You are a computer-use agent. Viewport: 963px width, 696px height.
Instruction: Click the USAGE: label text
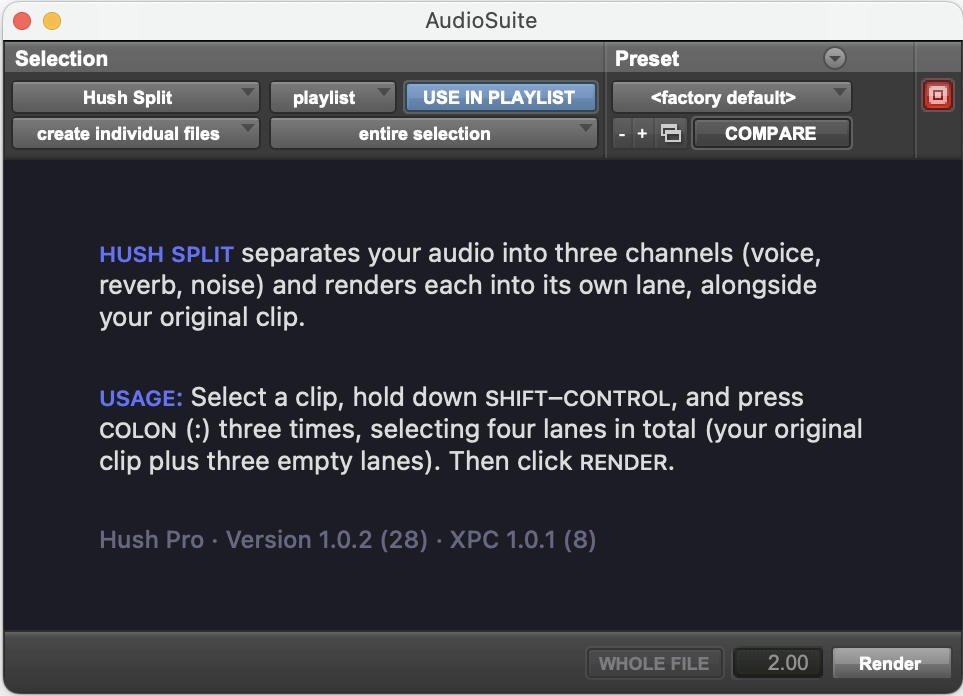click(141, 398)
